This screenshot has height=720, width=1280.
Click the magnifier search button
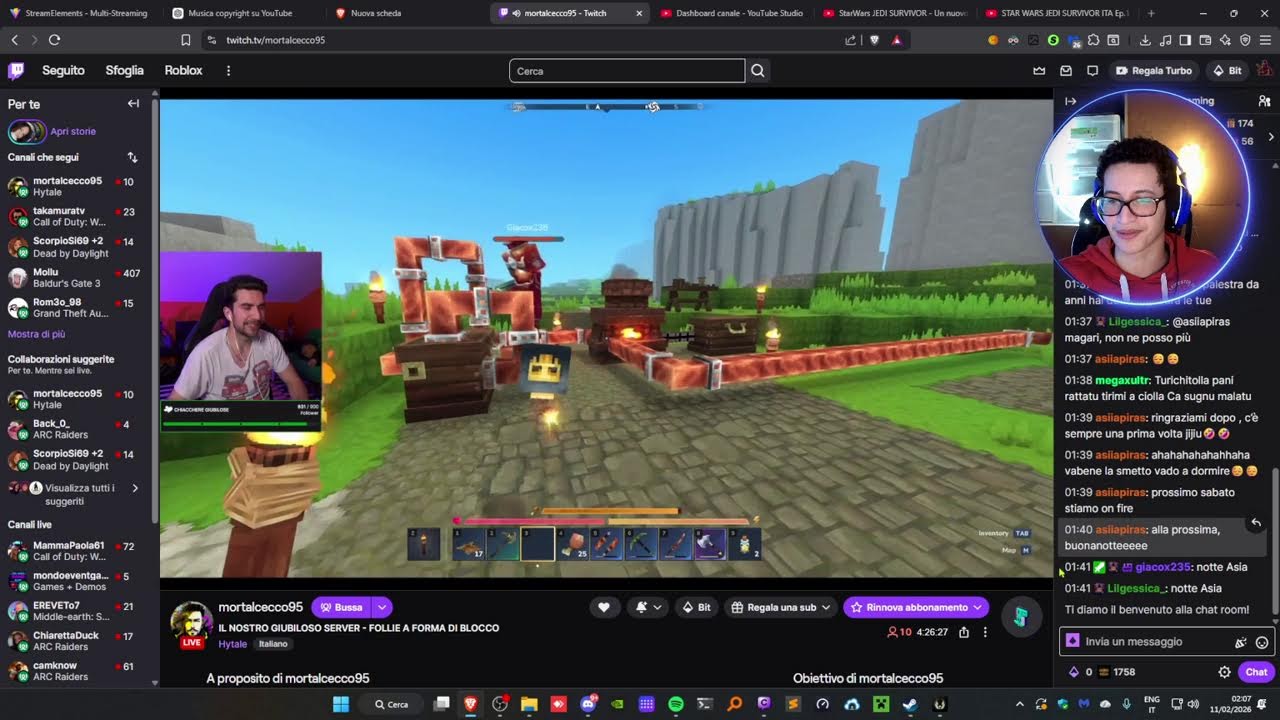pyautogui.click(x=758, y=71)
